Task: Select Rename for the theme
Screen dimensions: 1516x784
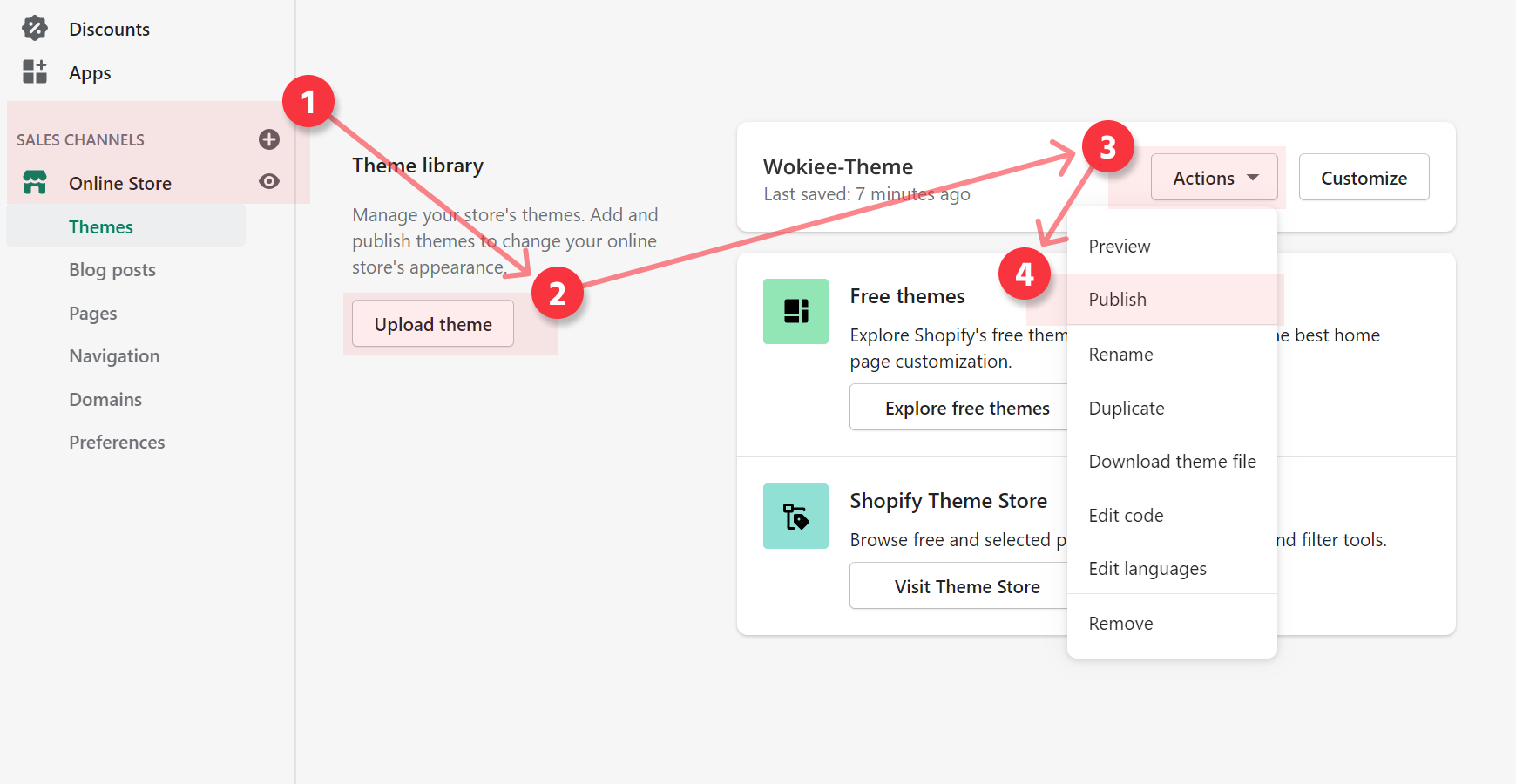Action: click(1120, 354)
